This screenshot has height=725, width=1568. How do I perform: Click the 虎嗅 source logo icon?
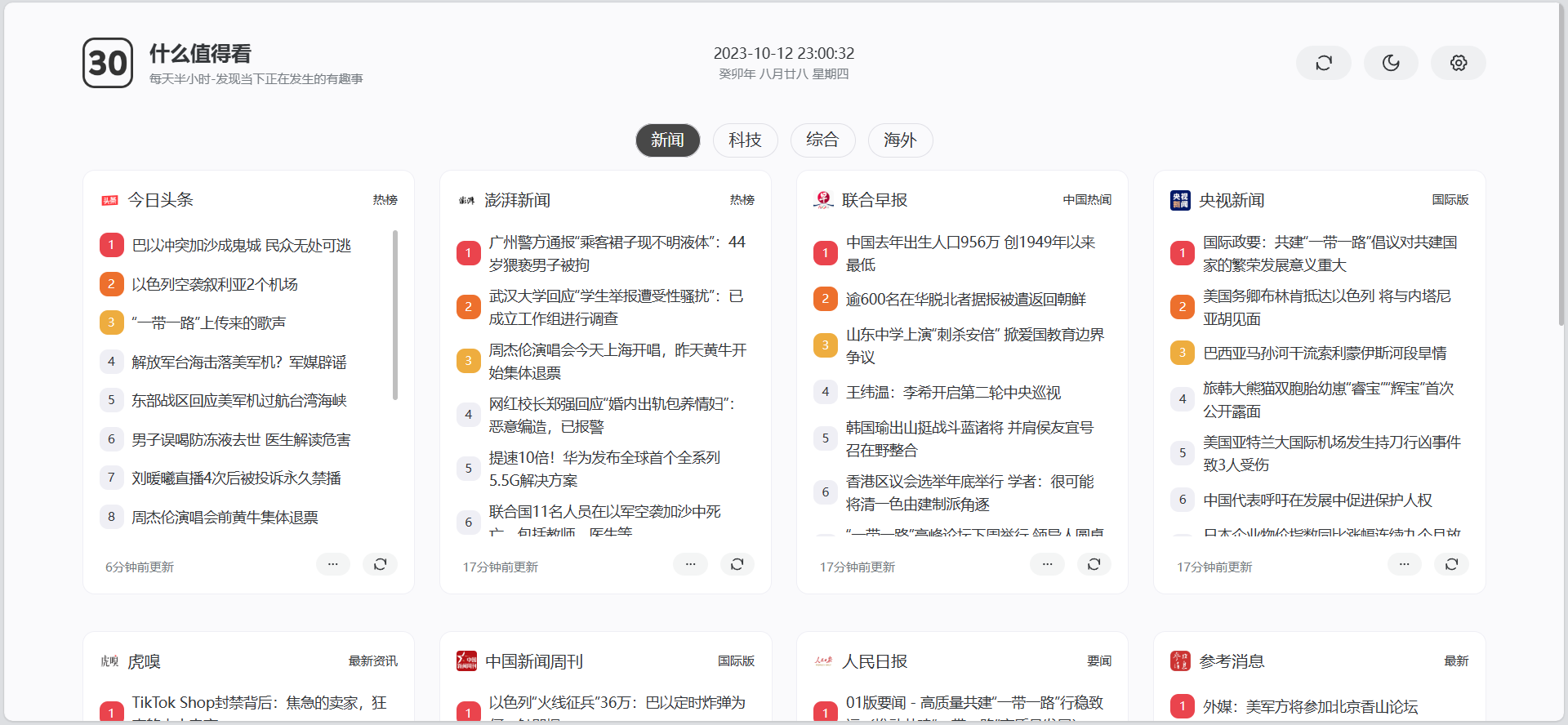click(109, 661)
